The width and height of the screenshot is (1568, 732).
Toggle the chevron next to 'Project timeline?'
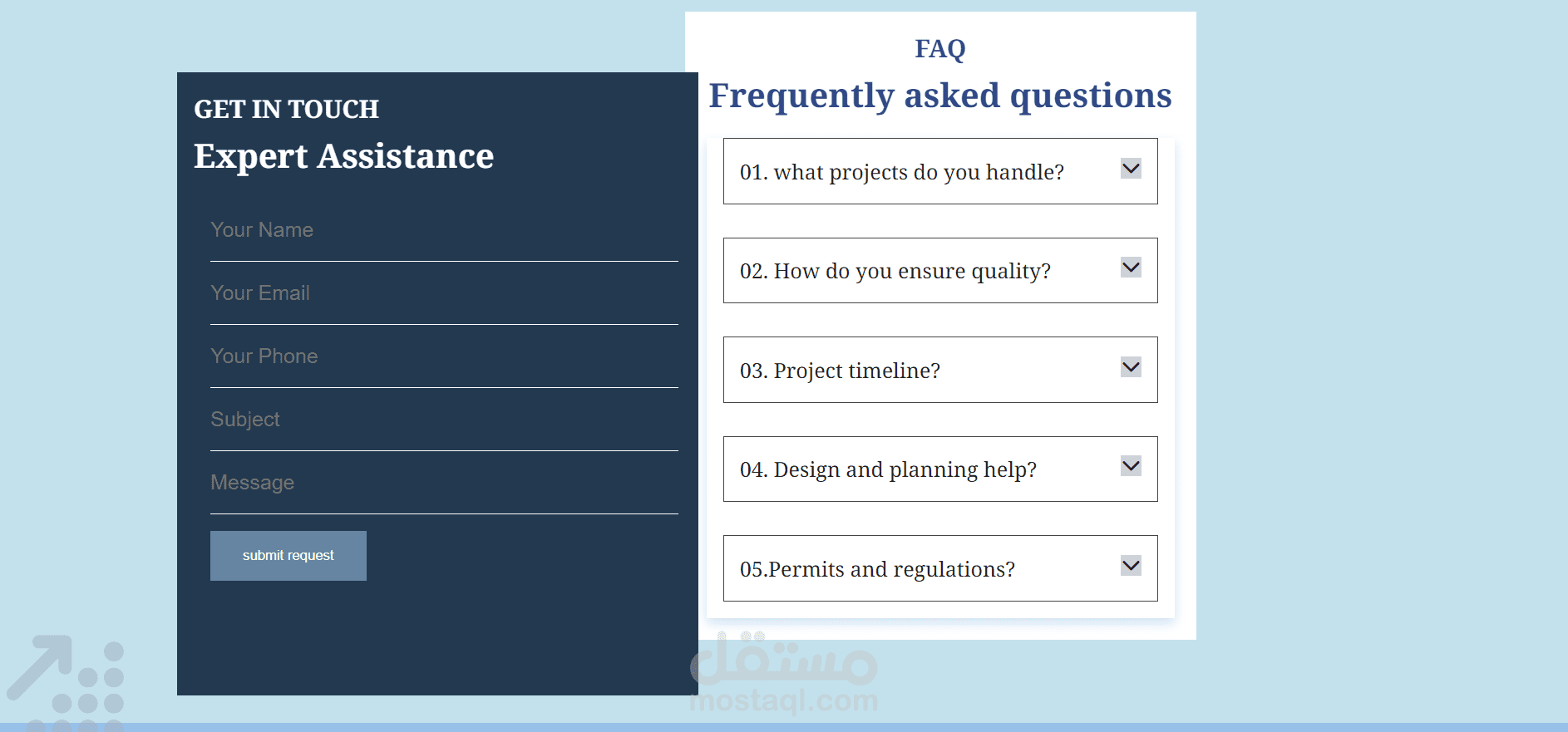pyautogui.click(x=1131, y=367)
